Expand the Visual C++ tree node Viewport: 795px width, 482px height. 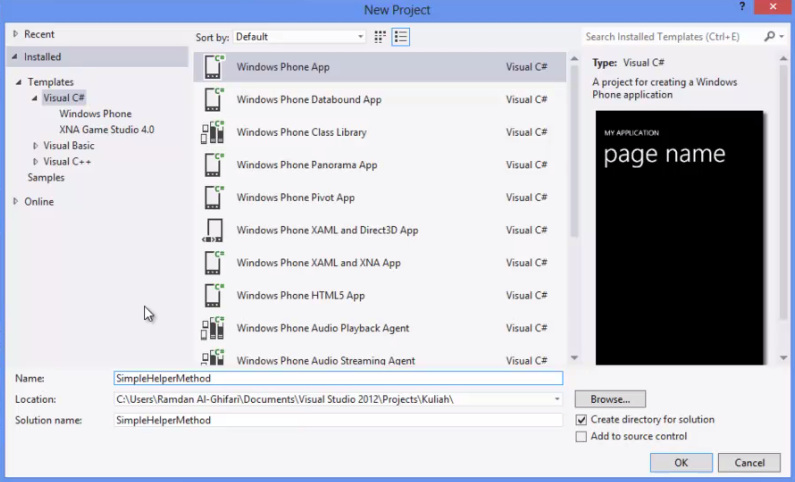coord(35,162)
